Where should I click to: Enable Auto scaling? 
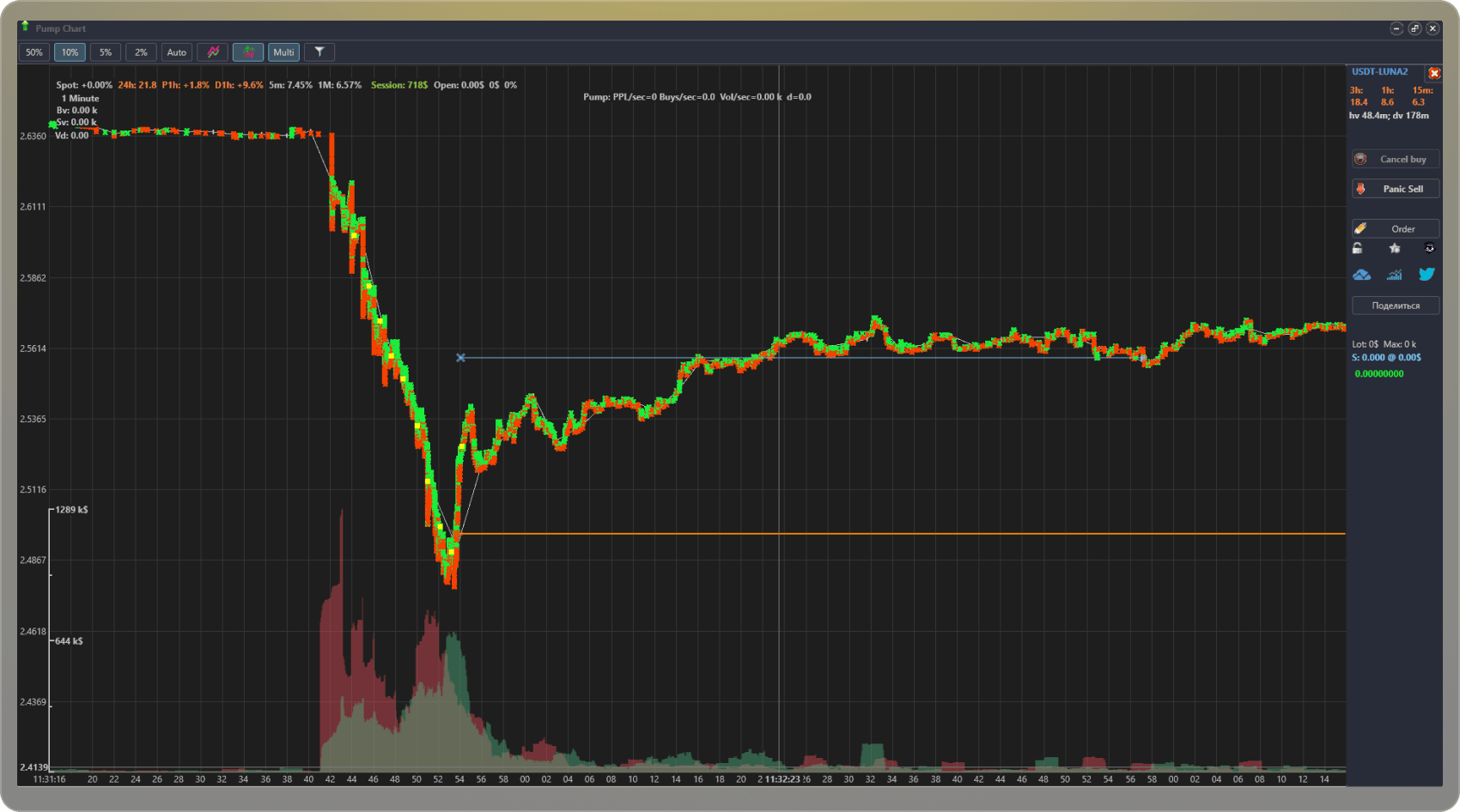177,52
